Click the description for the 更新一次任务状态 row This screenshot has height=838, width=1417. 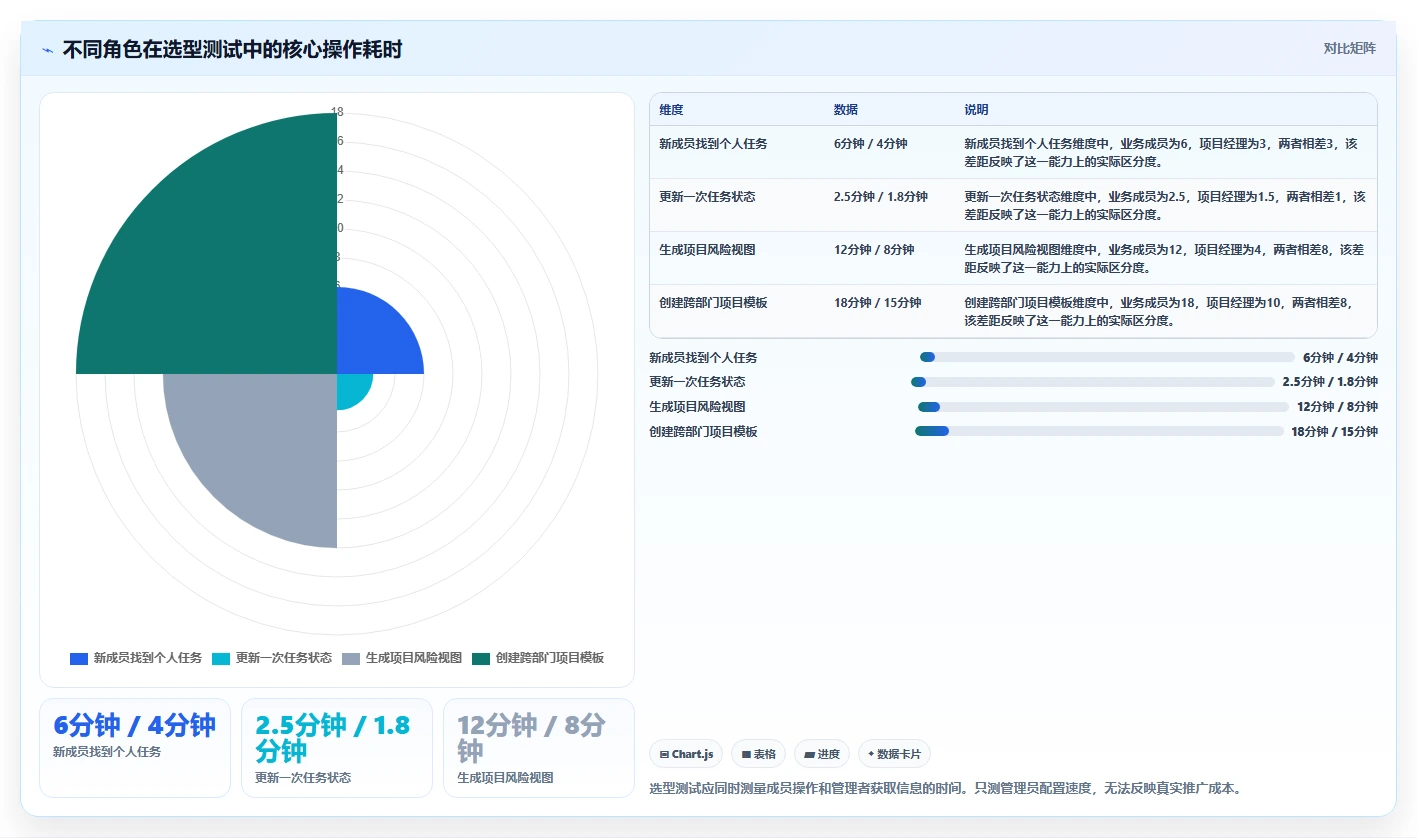pyautogui.click(x=1164, y=205)
